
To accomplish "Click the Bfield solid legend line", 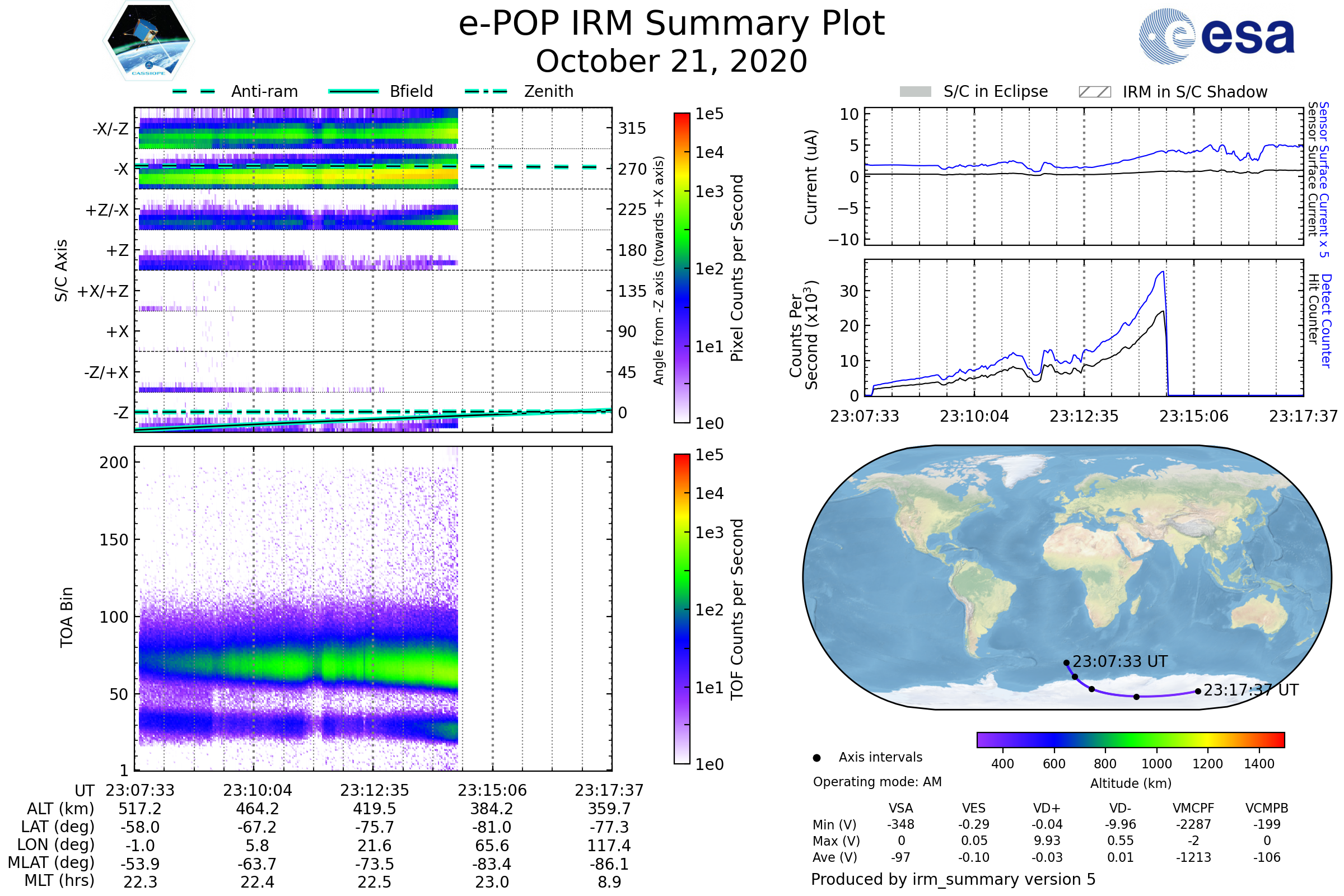I will 353,91.
